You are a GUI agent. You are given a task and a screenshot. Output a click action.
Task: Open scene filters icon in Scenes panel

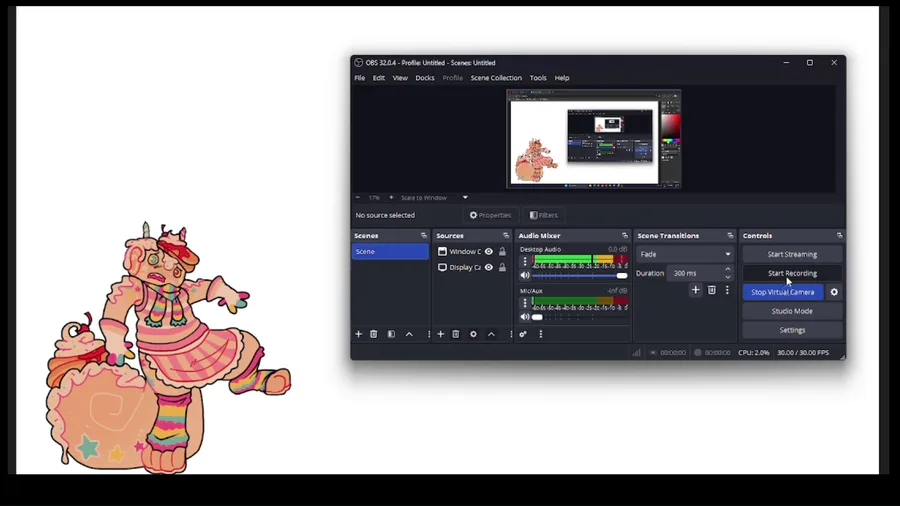coord(391,334)
